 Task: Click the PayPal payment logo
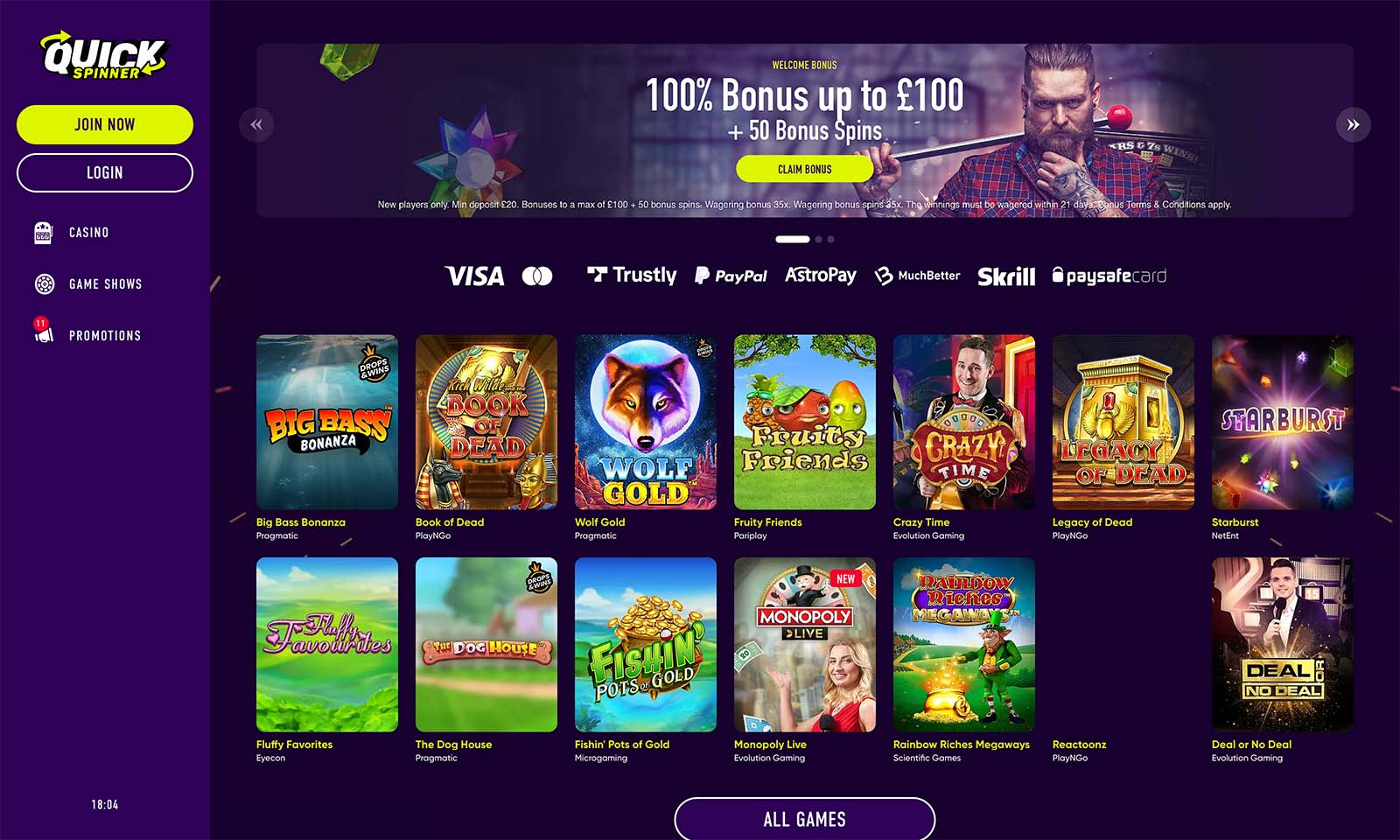[731, 276]
